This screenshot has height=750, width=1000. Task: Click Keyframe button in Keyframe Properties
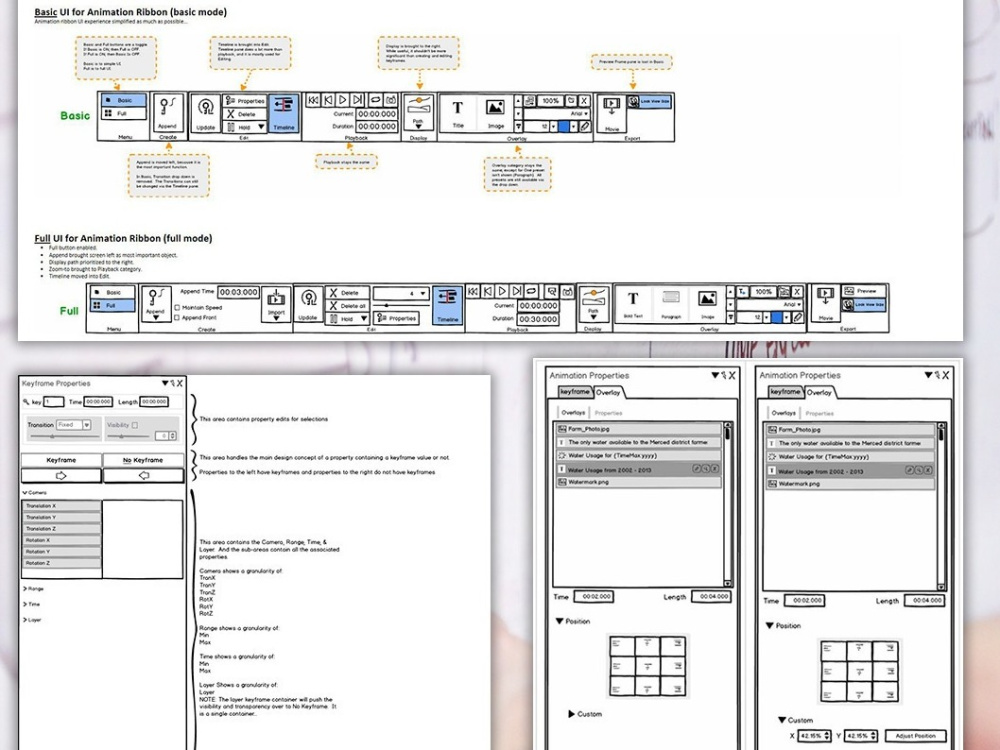(x=61, y=460)
